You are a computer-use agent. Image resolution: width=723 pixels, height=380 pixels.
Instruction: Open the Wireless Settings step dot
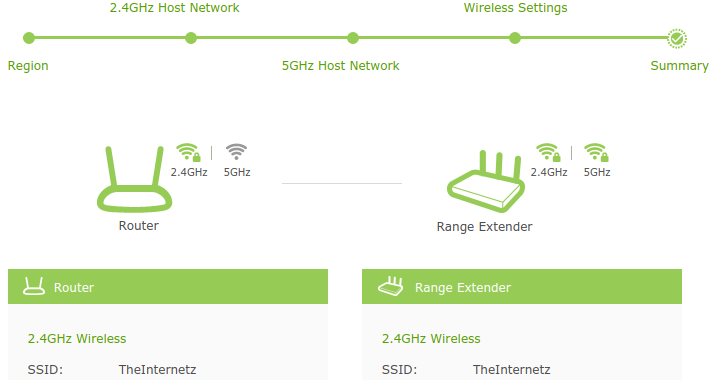(515, 38)
